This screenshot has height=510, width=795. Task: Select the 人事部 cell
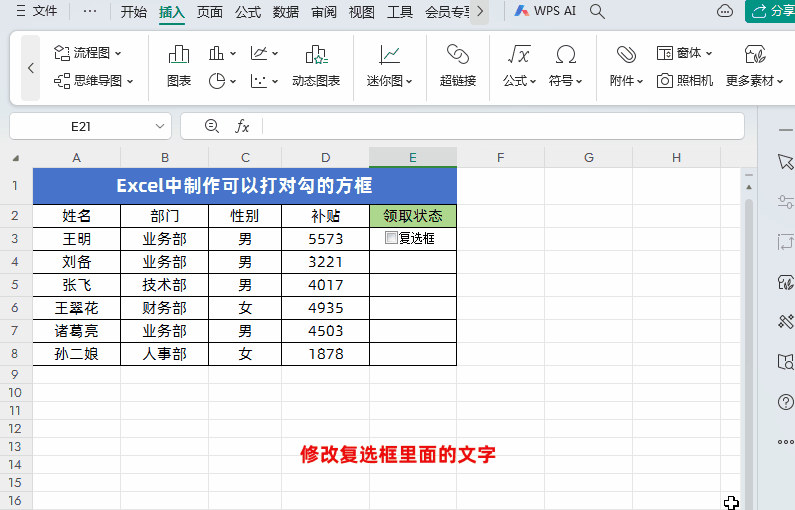tap(164, 354)
